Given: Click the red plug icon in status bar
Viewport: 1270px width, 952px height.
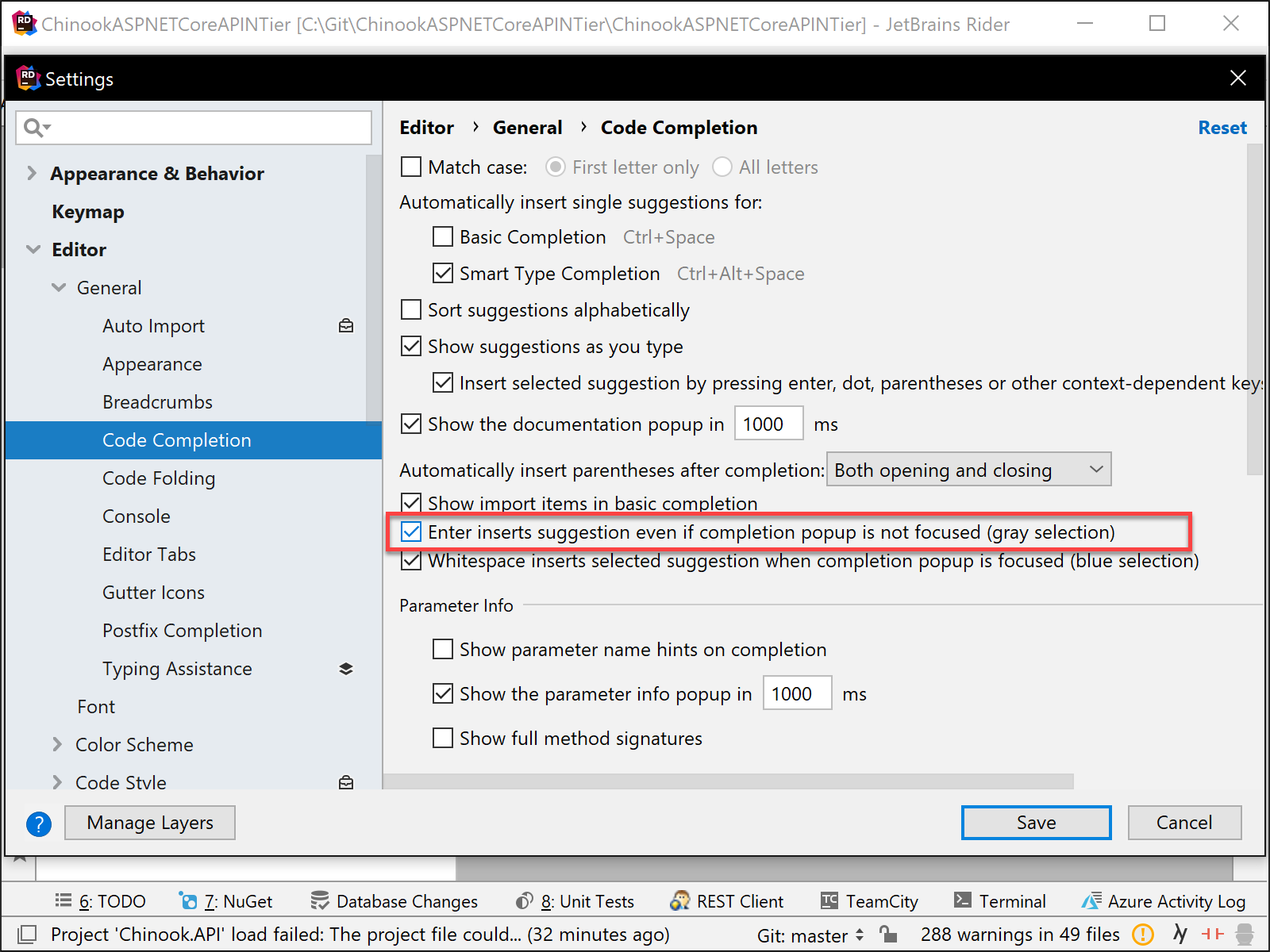Looking at the screenshot, I should [1212, 935].
